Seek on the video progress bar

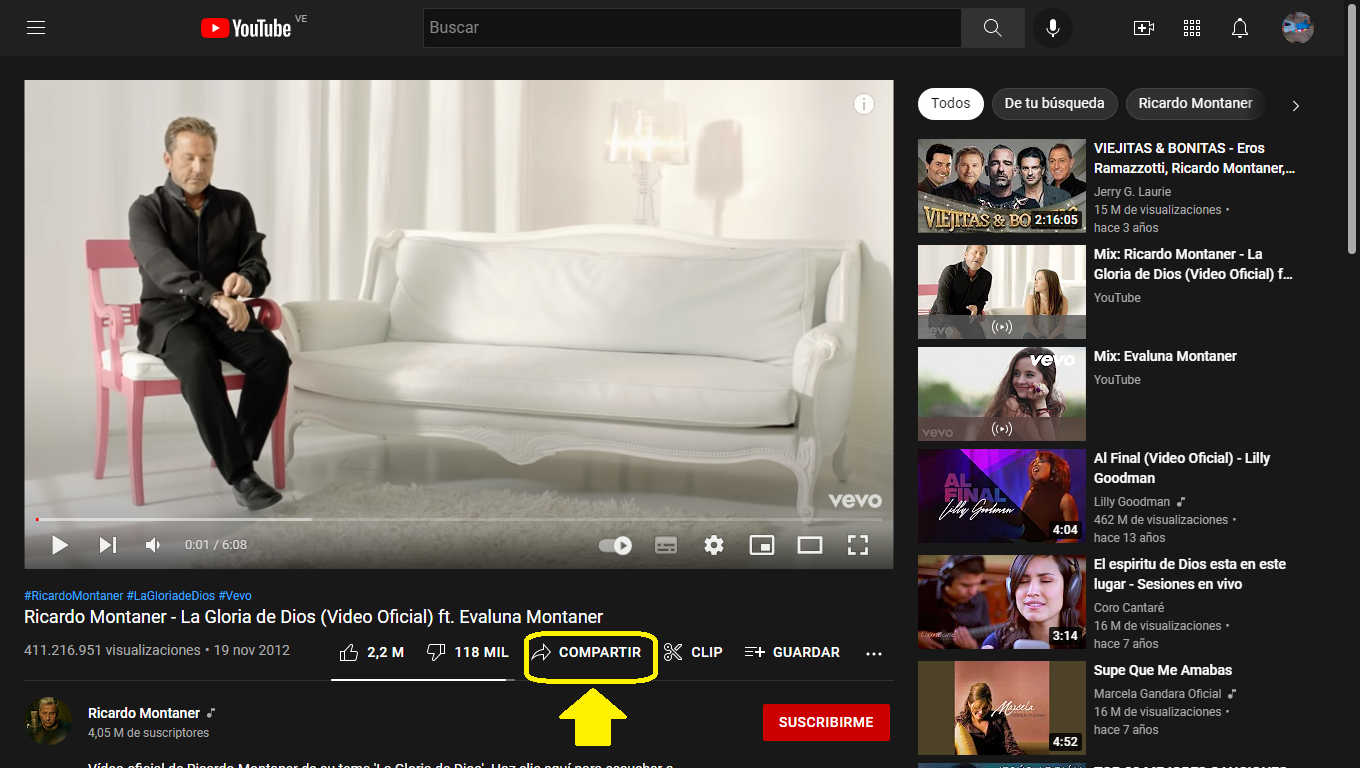click(x=459, y=519)
